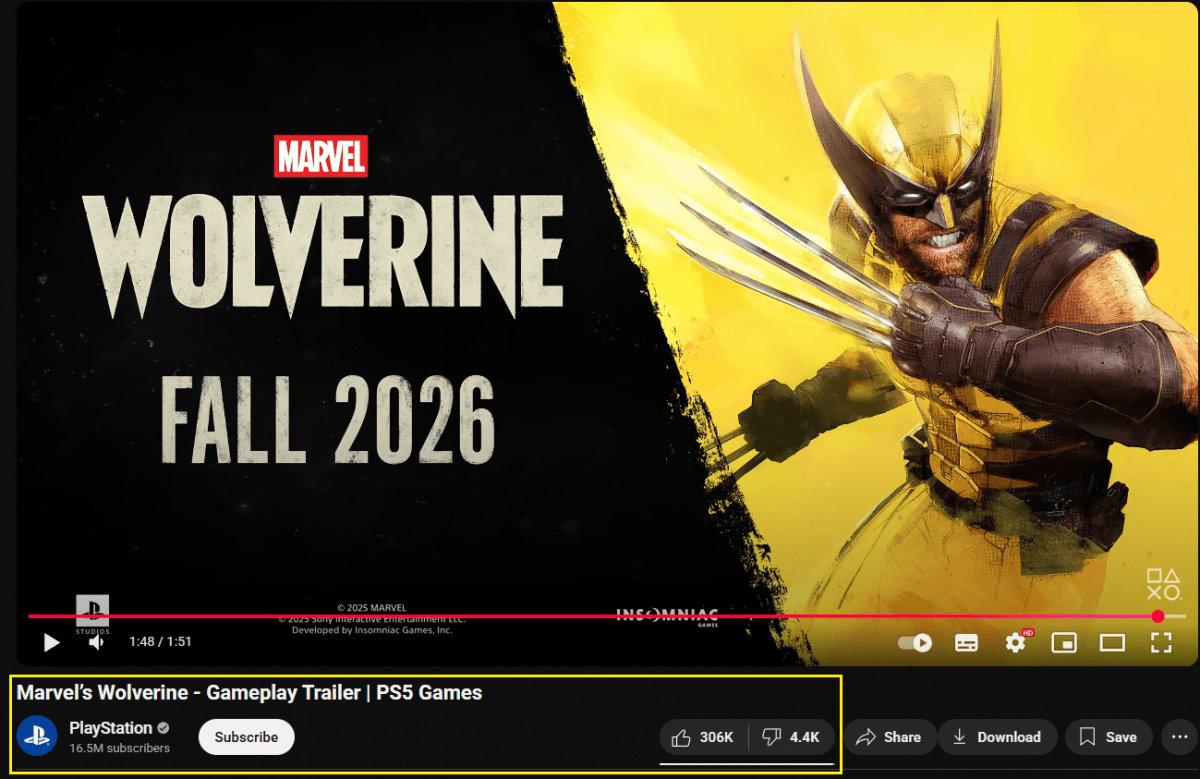The width and height of the screenshot is (1200, 779).
Task: Switch to the miniplayer
Action: click(1064, 642)
